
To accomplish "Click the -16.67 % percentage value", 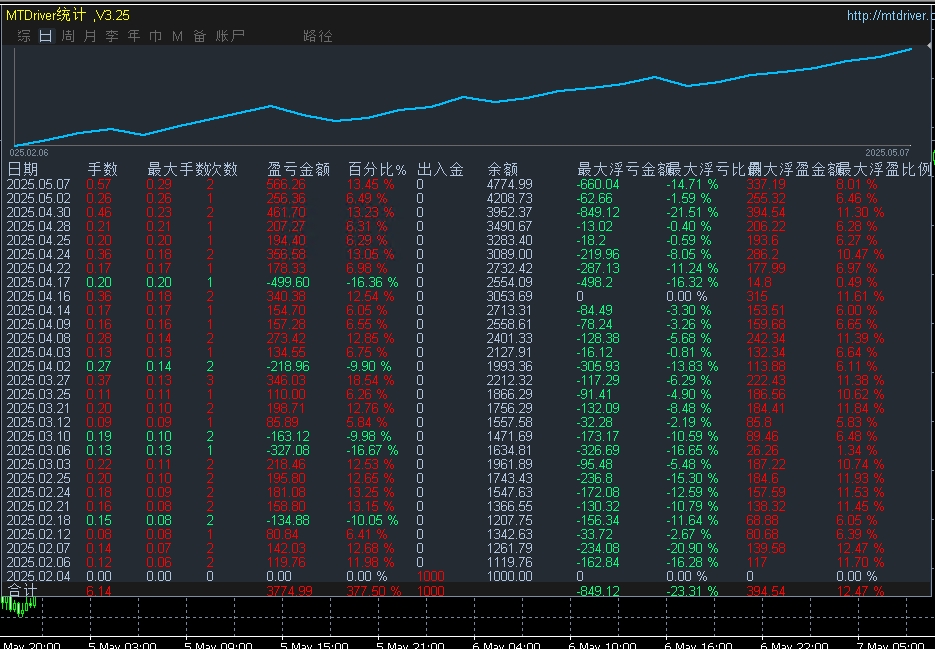I will pyautogui.click(x=372, y=450).
